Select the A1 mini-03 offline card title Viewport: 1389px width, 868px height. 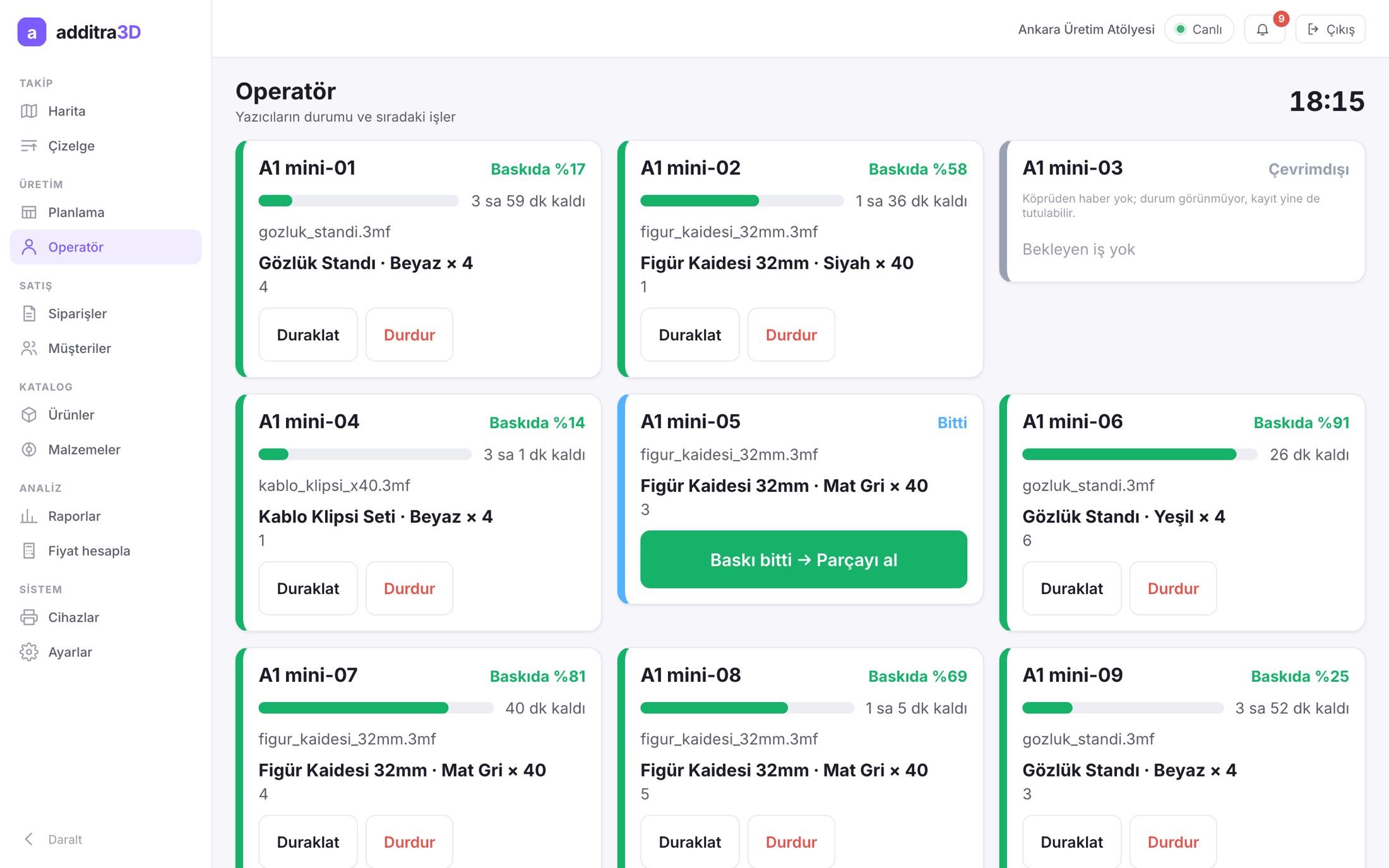click(1073, 168)
